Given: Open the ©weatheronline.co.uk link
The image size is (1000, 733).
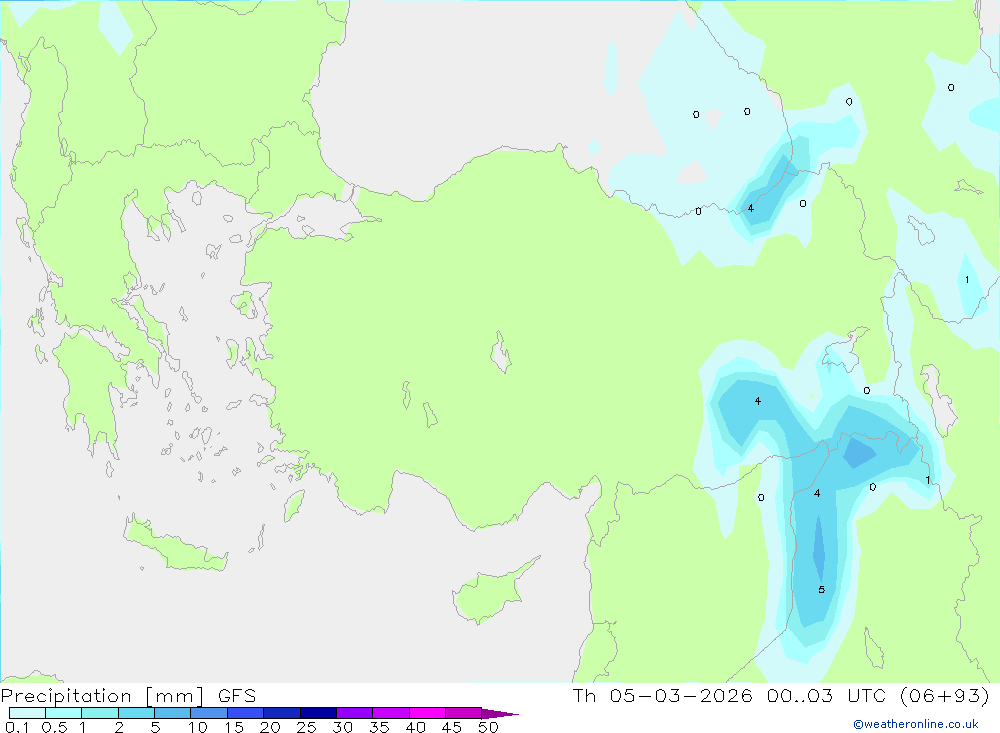Looking at the screenshot, I should [916, 724].
